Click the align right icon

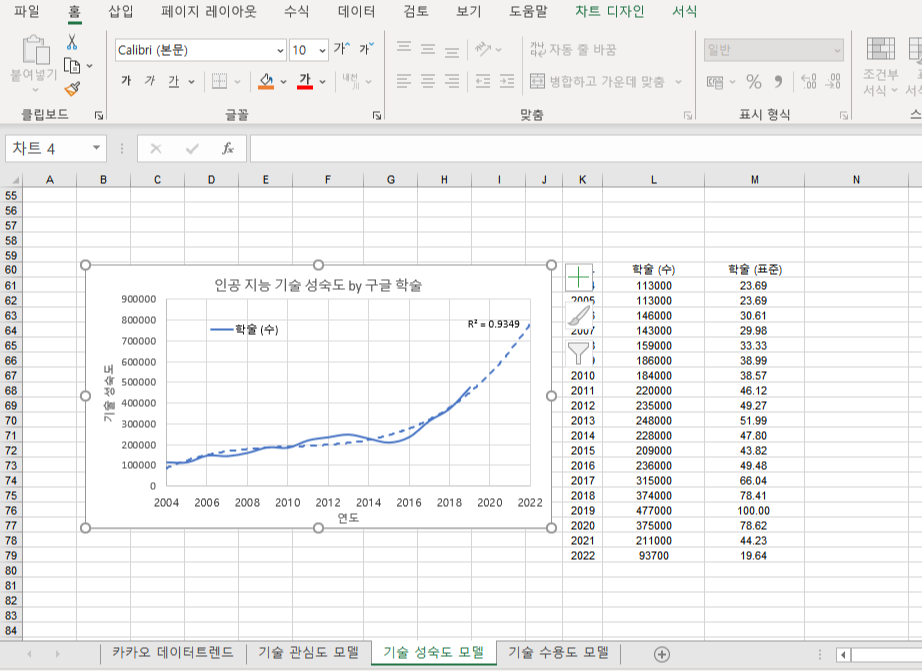(452, 81)
